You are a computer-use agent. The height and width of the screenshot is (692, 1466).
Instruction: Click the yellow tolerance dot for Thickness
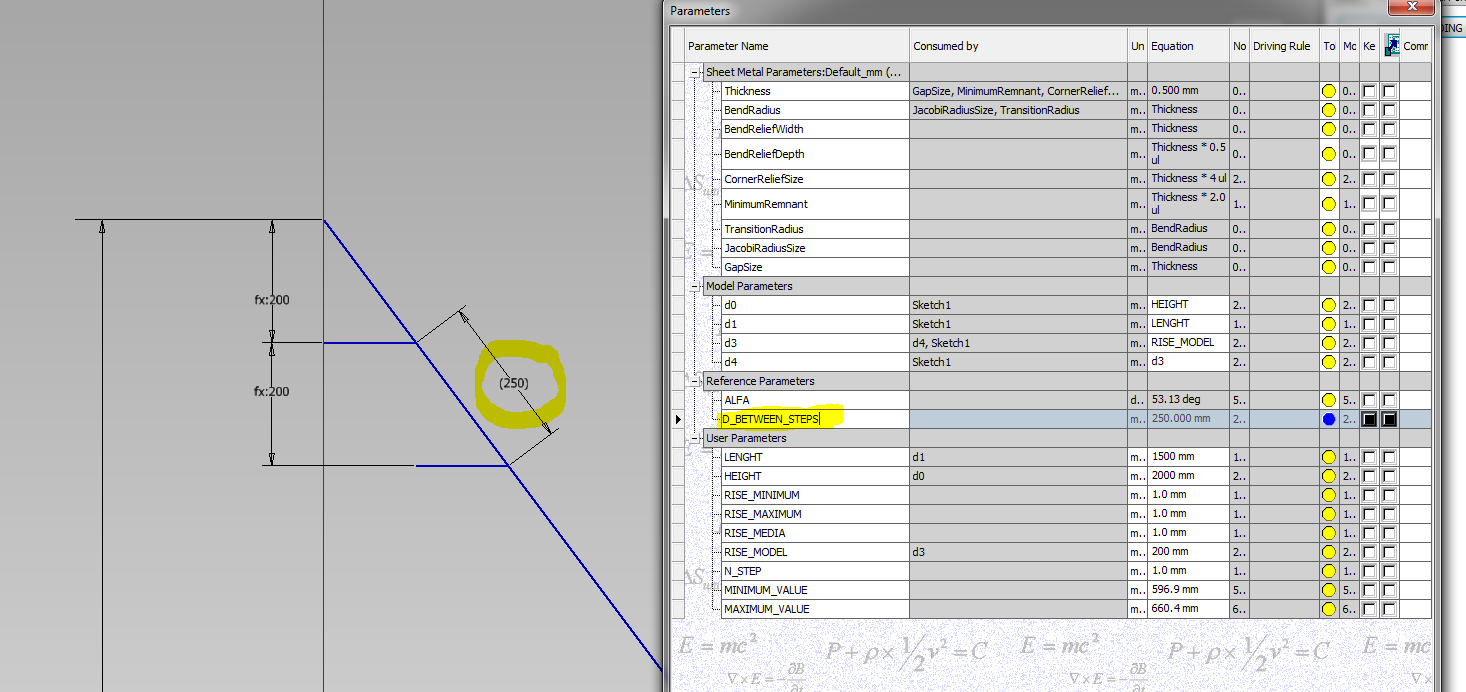pos(1329,90)
